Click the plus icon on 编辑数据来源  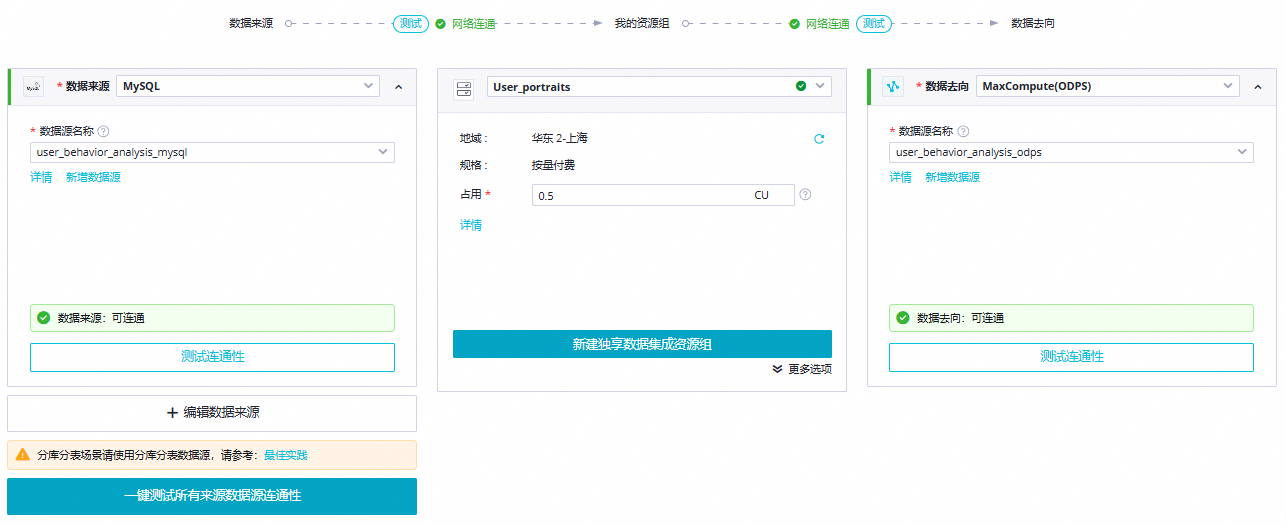coord(172,413)
